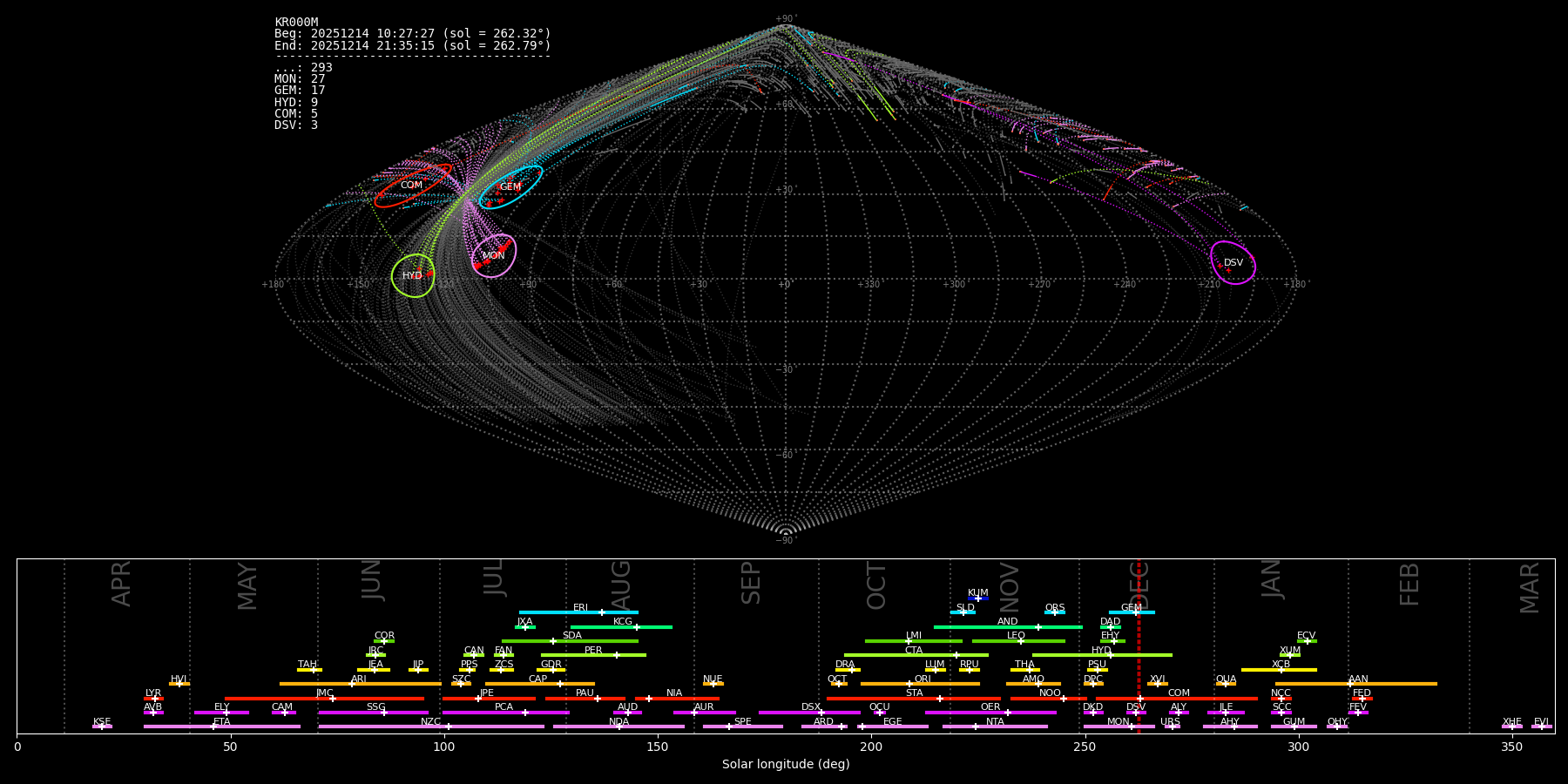Click the DSV radiant circle on the sky map
The height and width of the screenshot is (784, 1568).
click(1233, 262)
